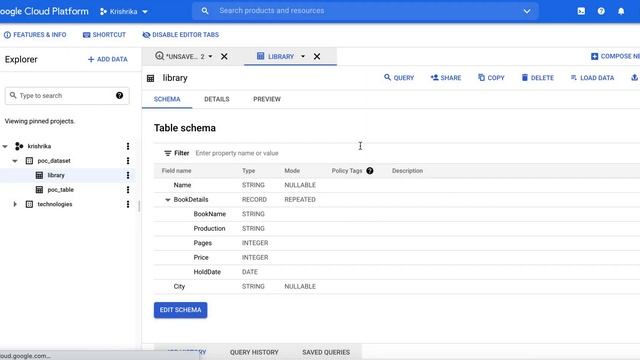This screenshot has width=640, height=360.
Task: Switch to the Schema tab
Action: (167, 99)
